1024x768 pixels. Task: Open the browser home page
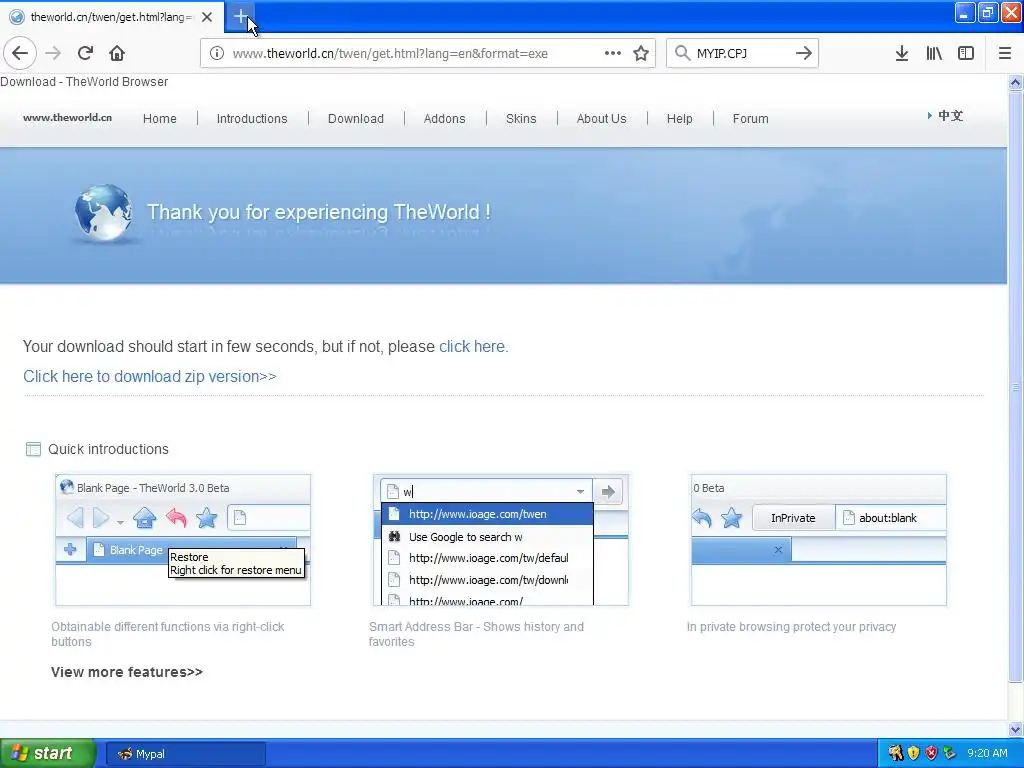click(117, 54)
